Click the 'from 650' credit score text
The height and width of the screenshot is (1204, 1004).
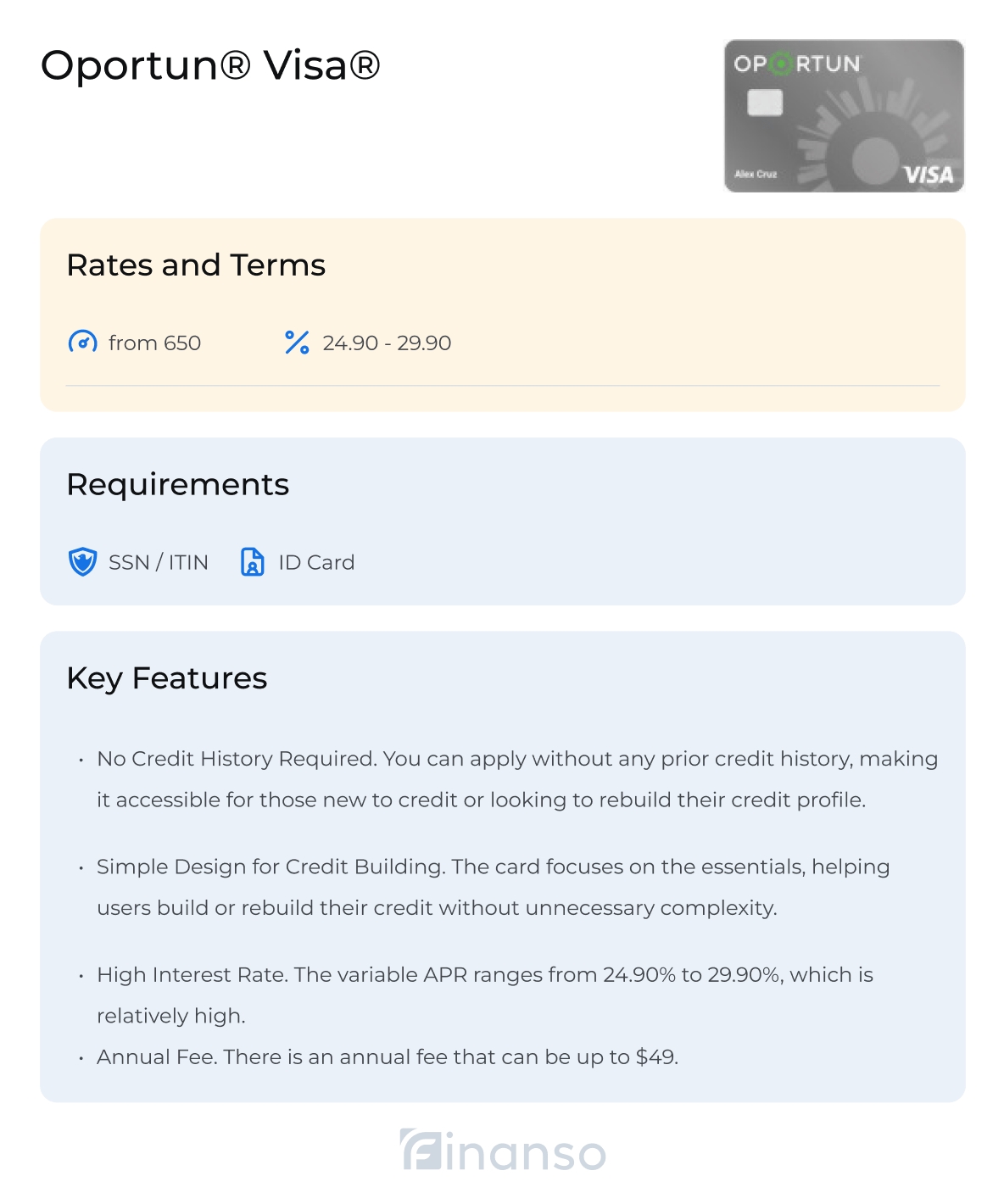(154, 343)
